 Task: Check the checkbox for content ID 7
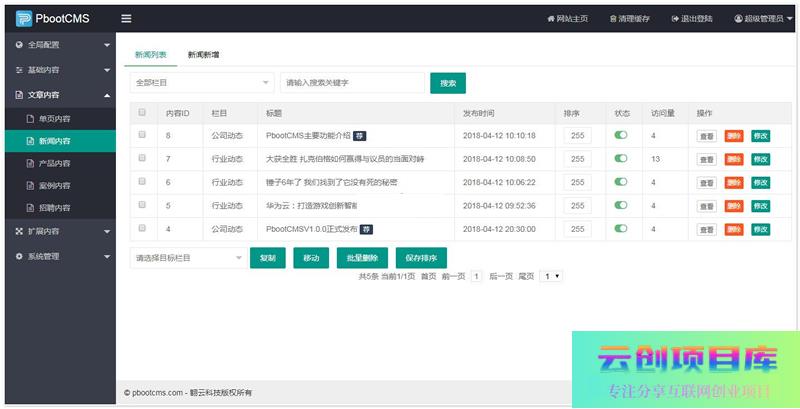point(142,158)
